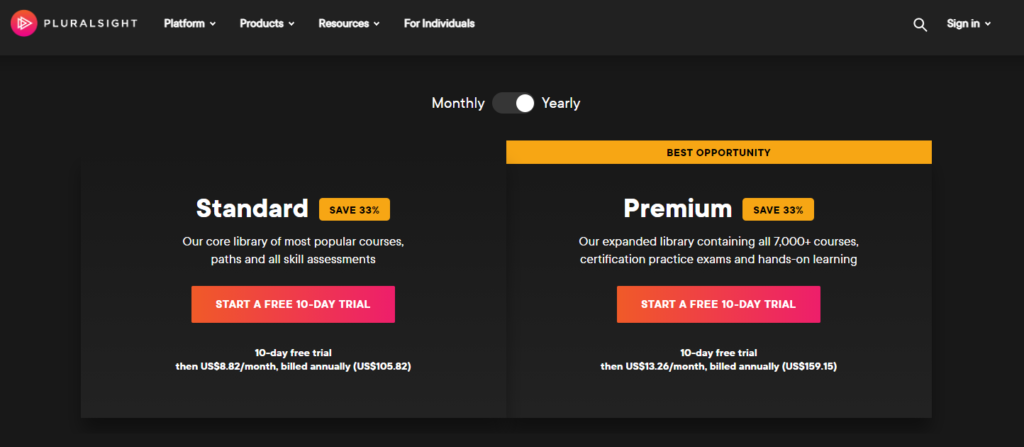Screen dimensions: 1024x447
Task: Open the Sign in dropdown
Action: (x=968, y=23)
